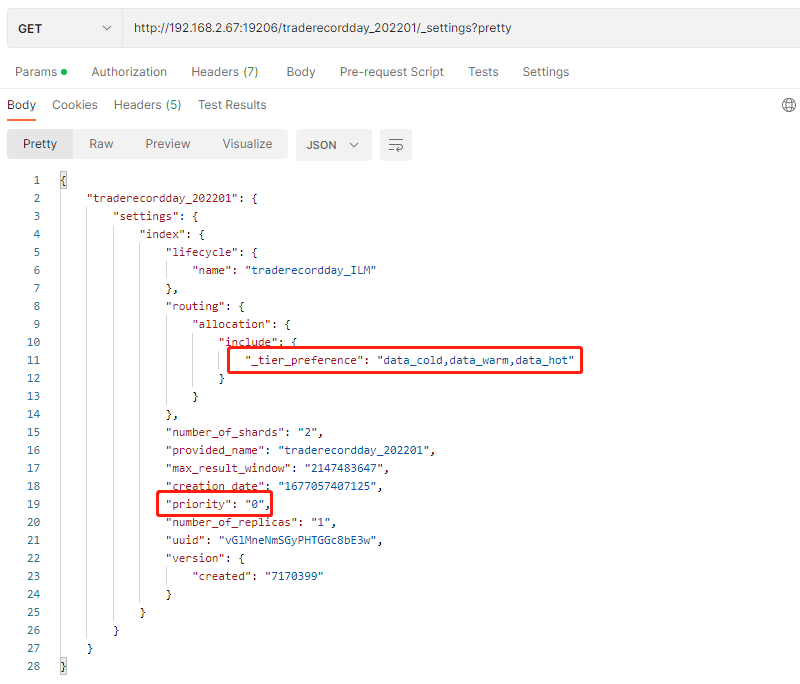Open the request Settings tab
The height and width of the screenshot is (684, 800).
tap(545, 72)
